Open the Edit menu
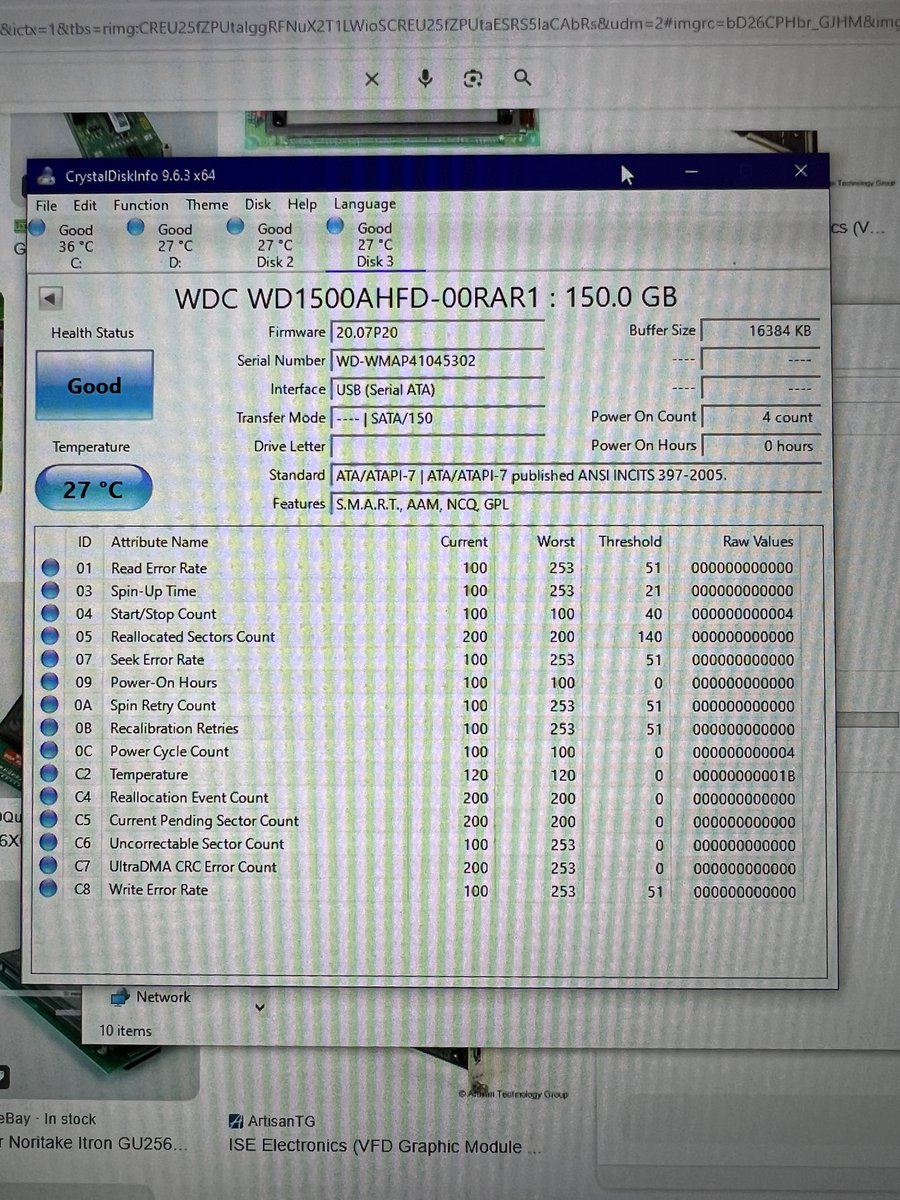 (x=86, y=205)
